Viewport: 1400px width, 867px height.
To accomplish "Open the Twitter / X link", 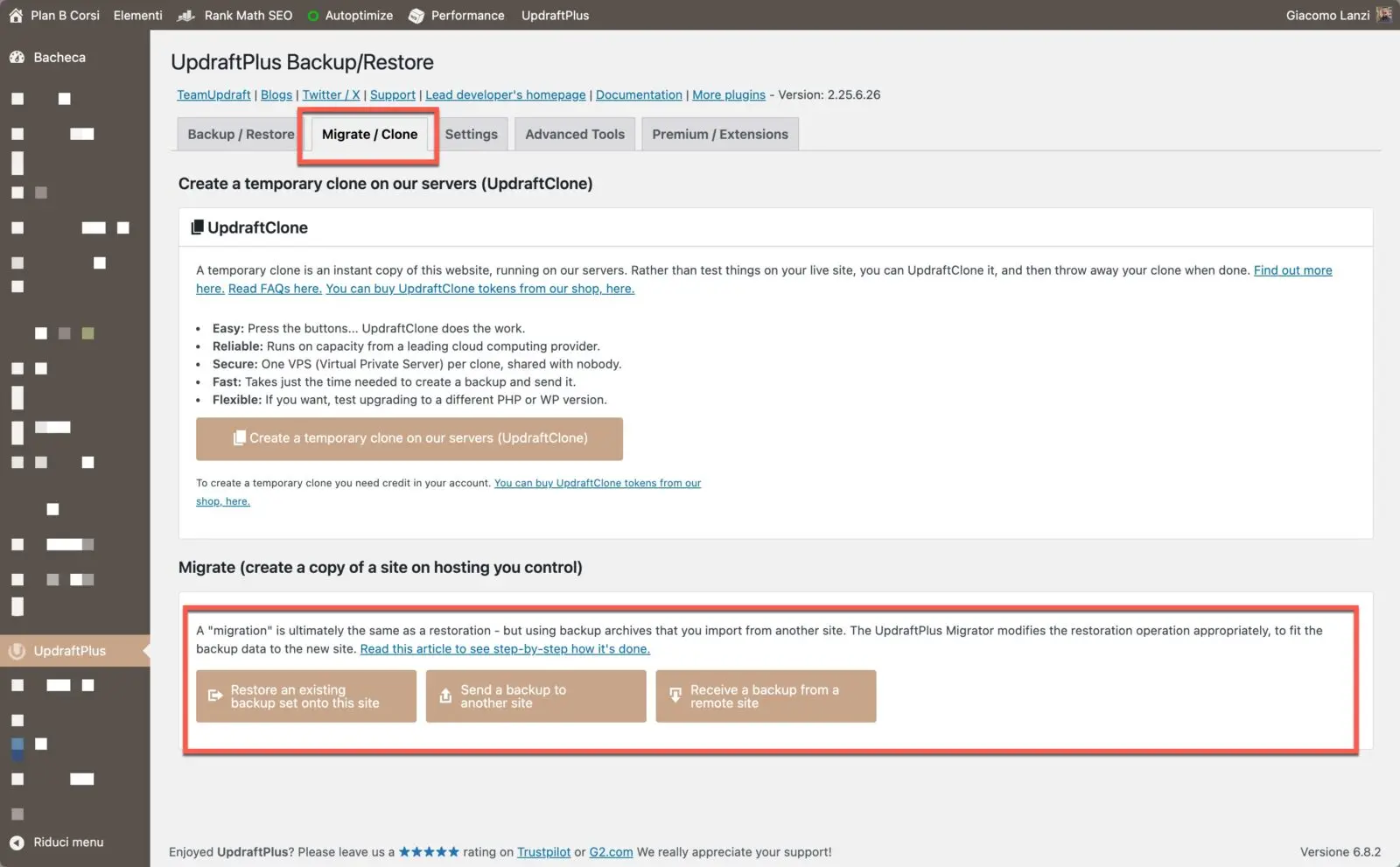I will tap(331, 94).
